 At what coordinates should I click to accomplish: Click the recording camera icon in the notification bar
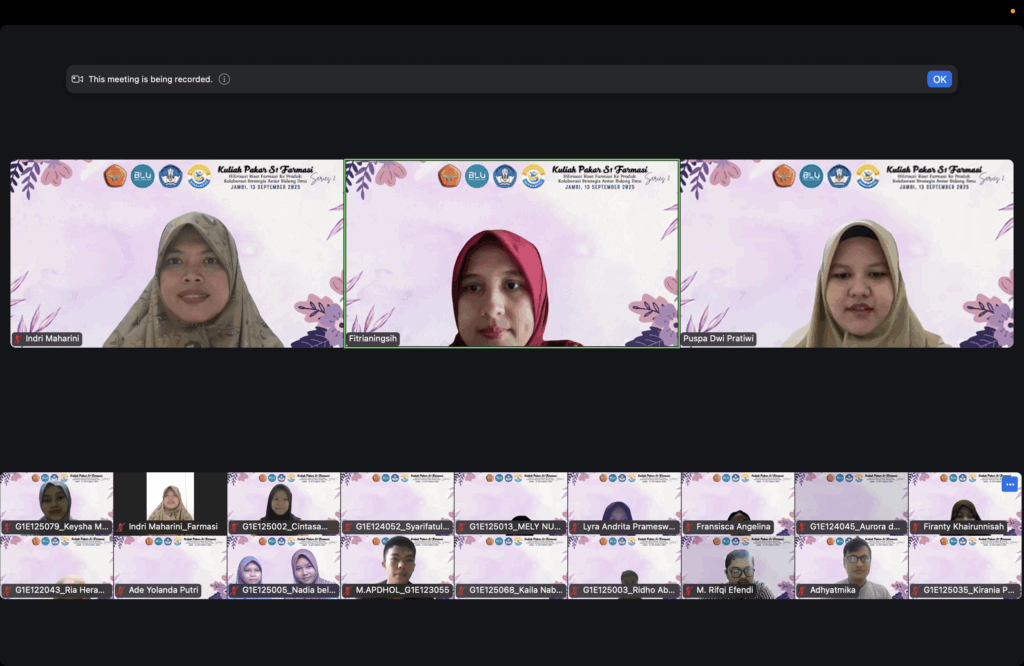coord(77,79)
